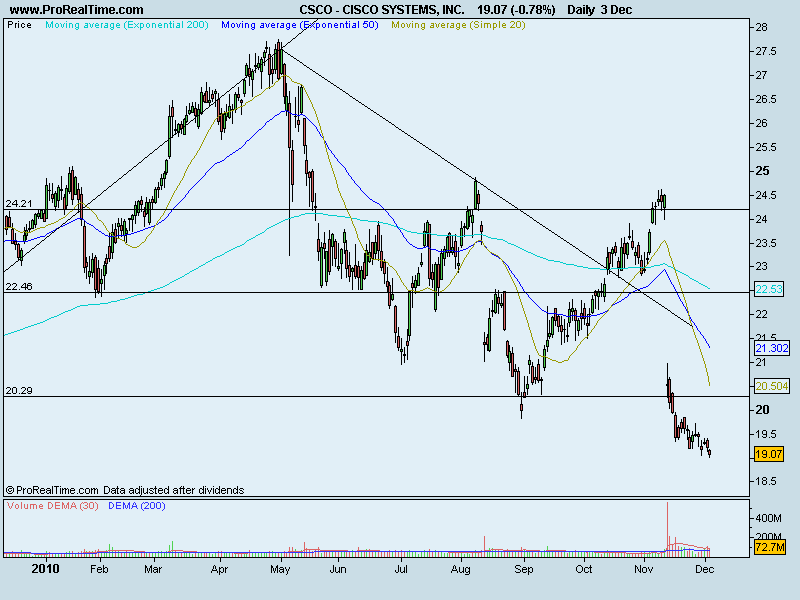This screenshot has height=600, width=800.
Task: Click the 19.07 last price tag
Action: click(x=769, y=454)
